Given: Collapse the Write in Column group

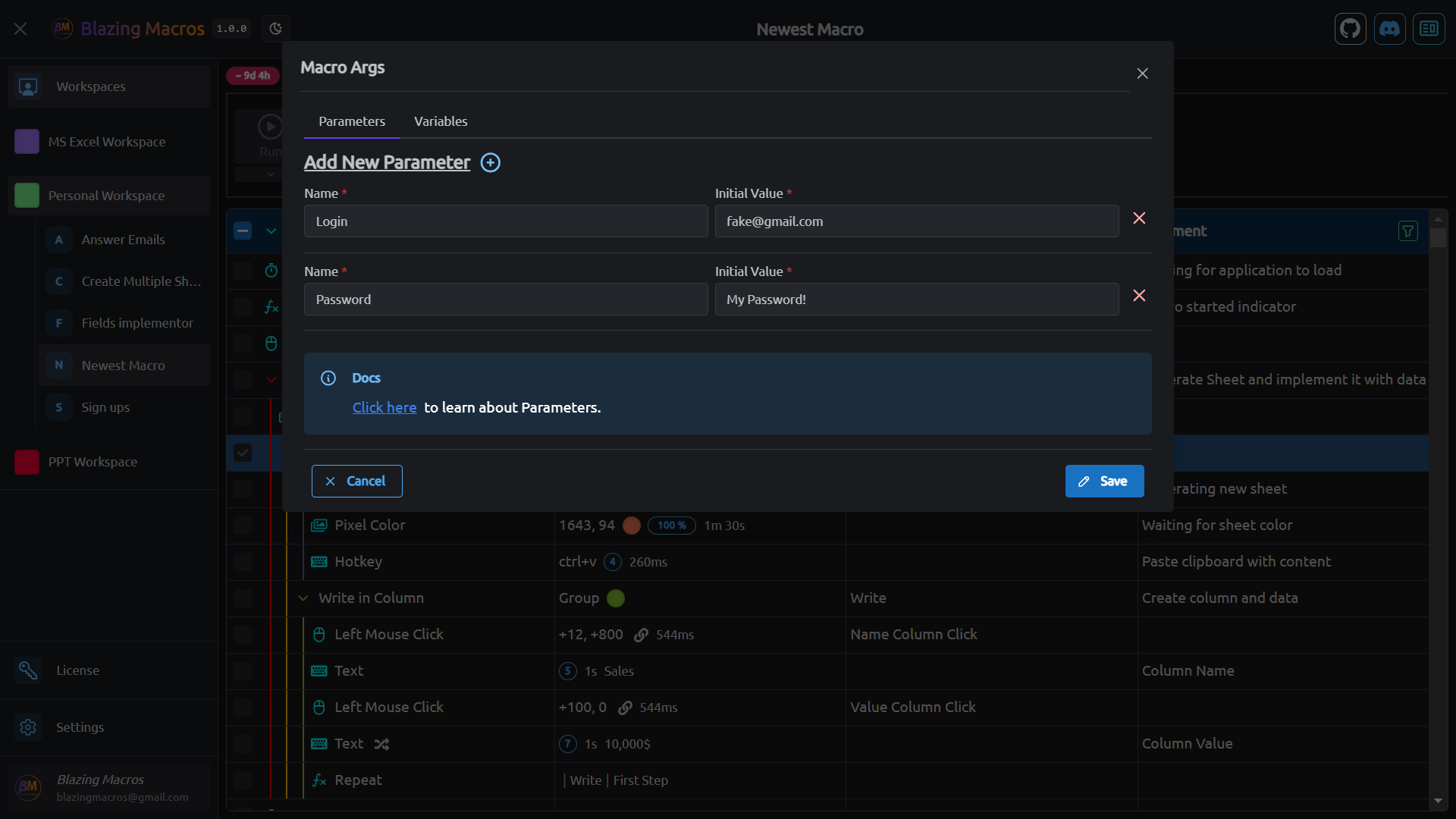Looking at the screenshot, I should click(x=303, y=598).
